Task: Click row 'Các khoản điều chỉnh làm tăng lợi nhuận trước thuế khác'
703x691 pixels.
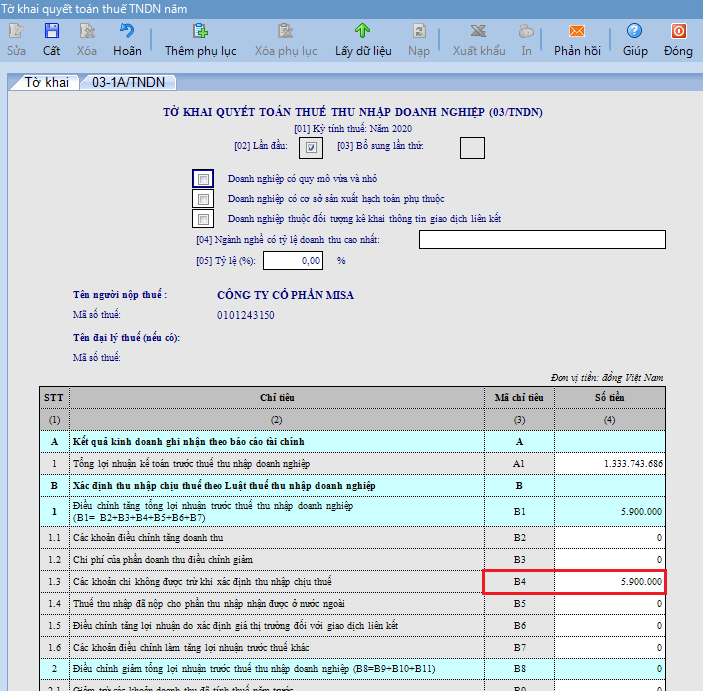Action: (x=352, y=648)
